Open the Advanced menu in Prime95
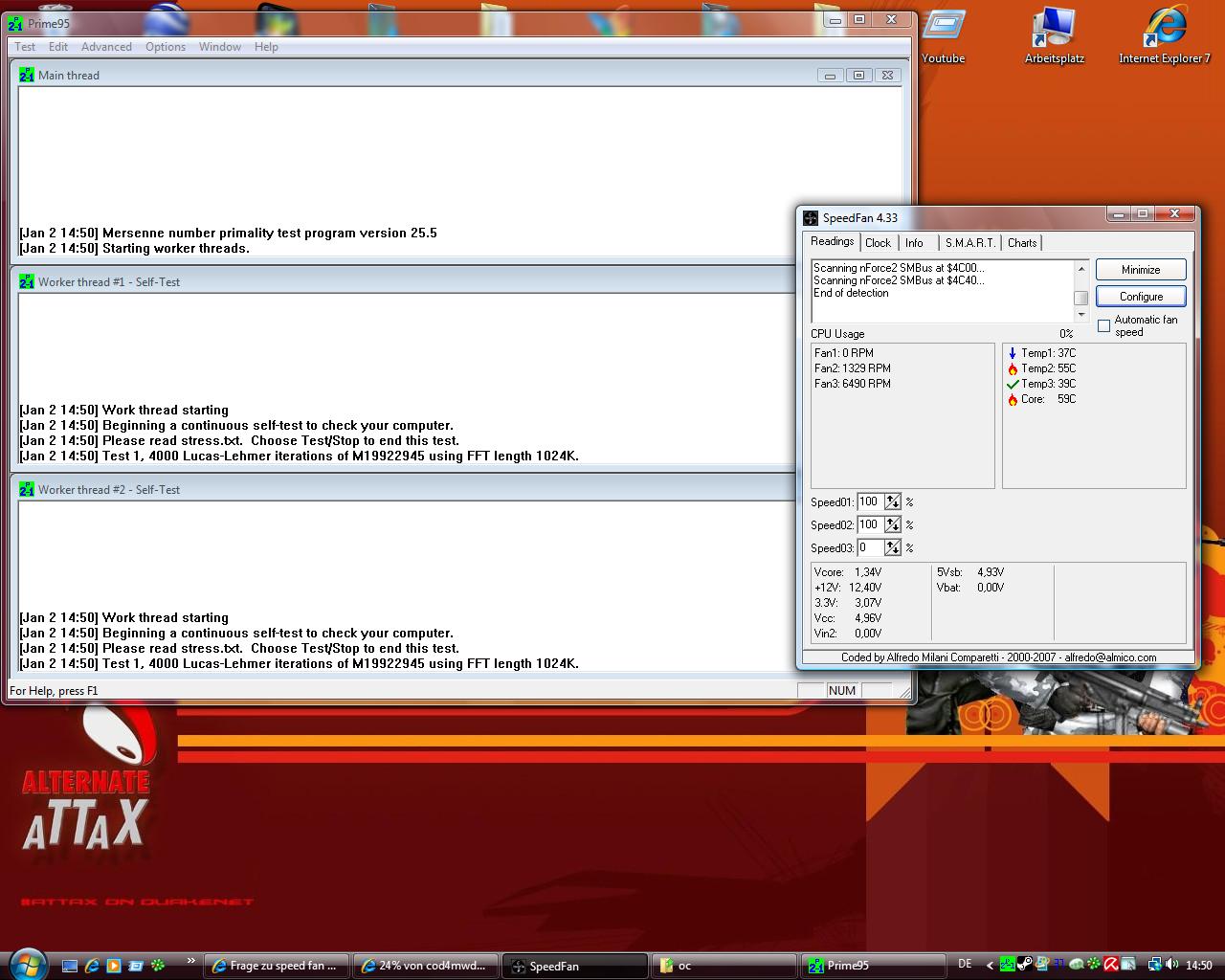Image resolution: width=1225 pixels, height=980 pixels. (106, 47)
